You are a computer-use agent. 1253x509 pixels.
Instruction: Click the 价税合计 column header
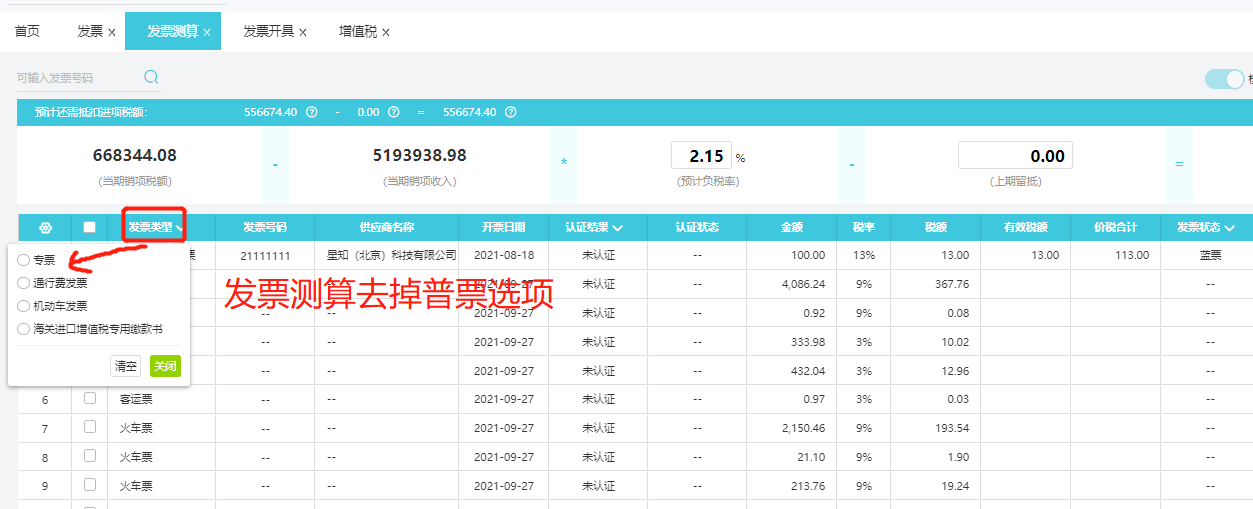pyautogui.click(x=1116, y=227)
